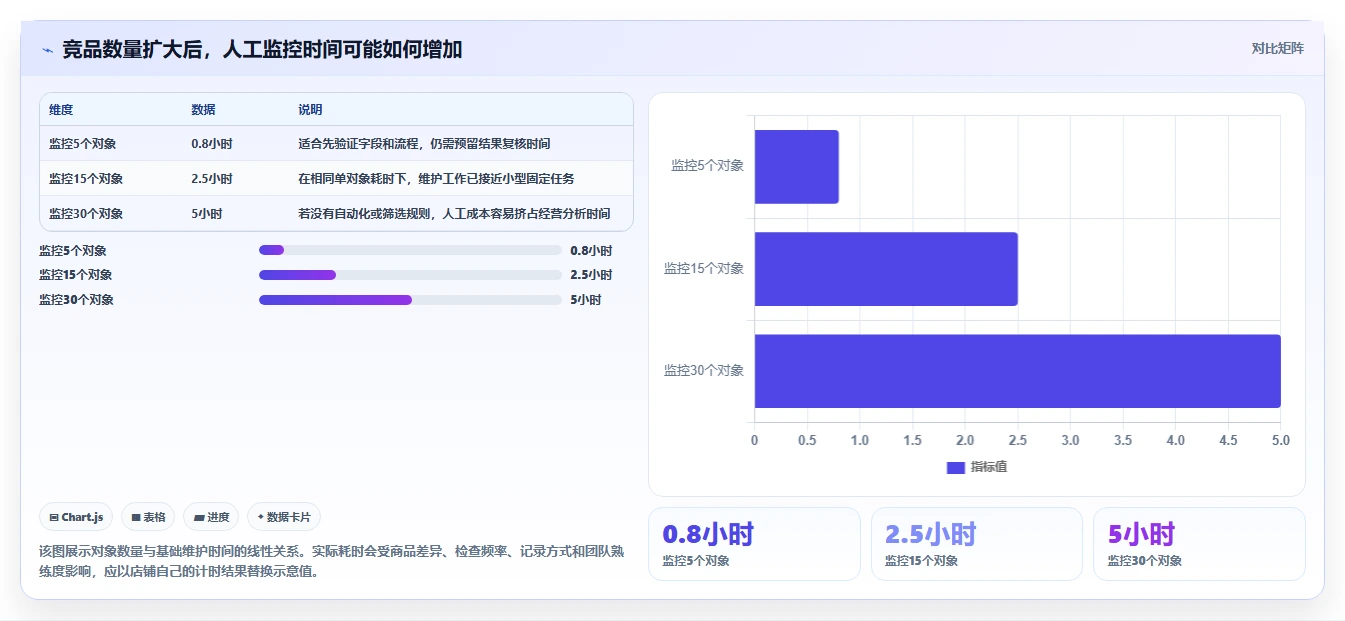Click the 监控30个对象 progress bar
Image resolution: width=1345 pixels, height=621 pixels.
point(410,300)
